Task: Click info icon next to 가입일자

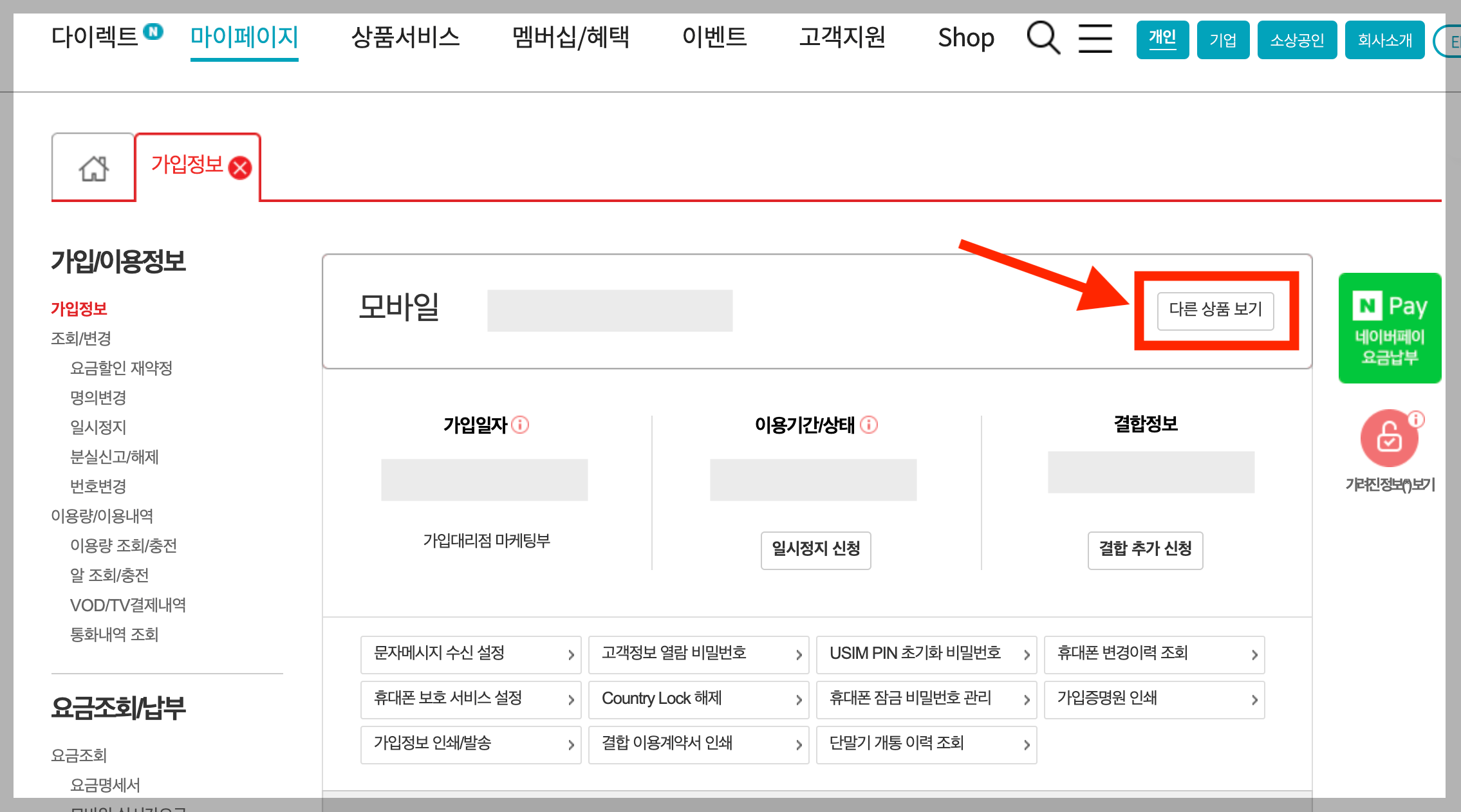Action: point(520,425)
